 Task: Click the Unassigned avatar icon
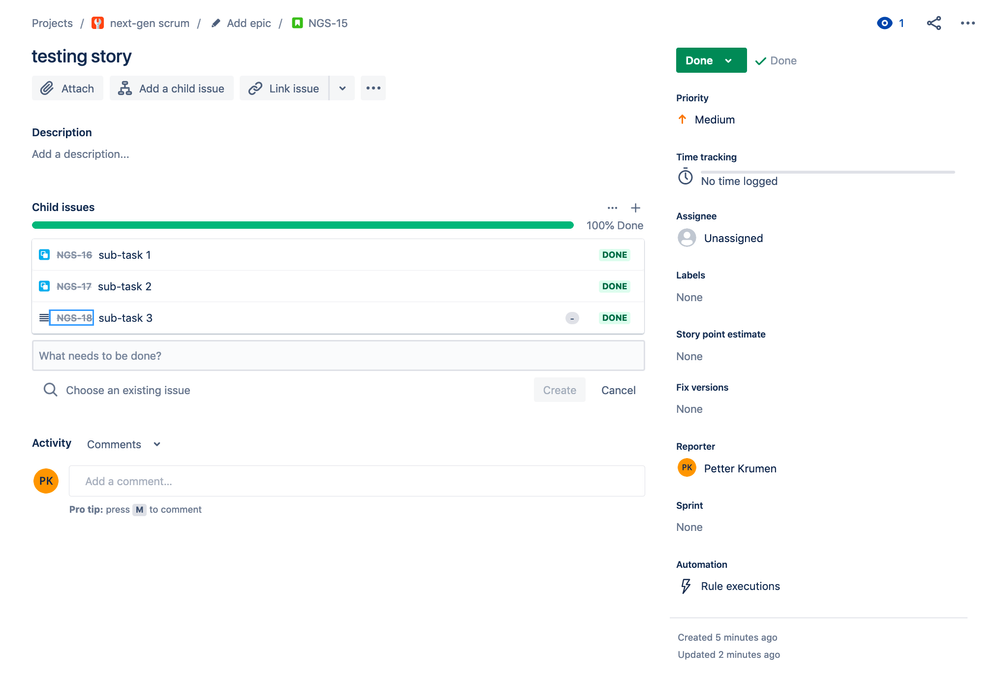click(687, 238)
